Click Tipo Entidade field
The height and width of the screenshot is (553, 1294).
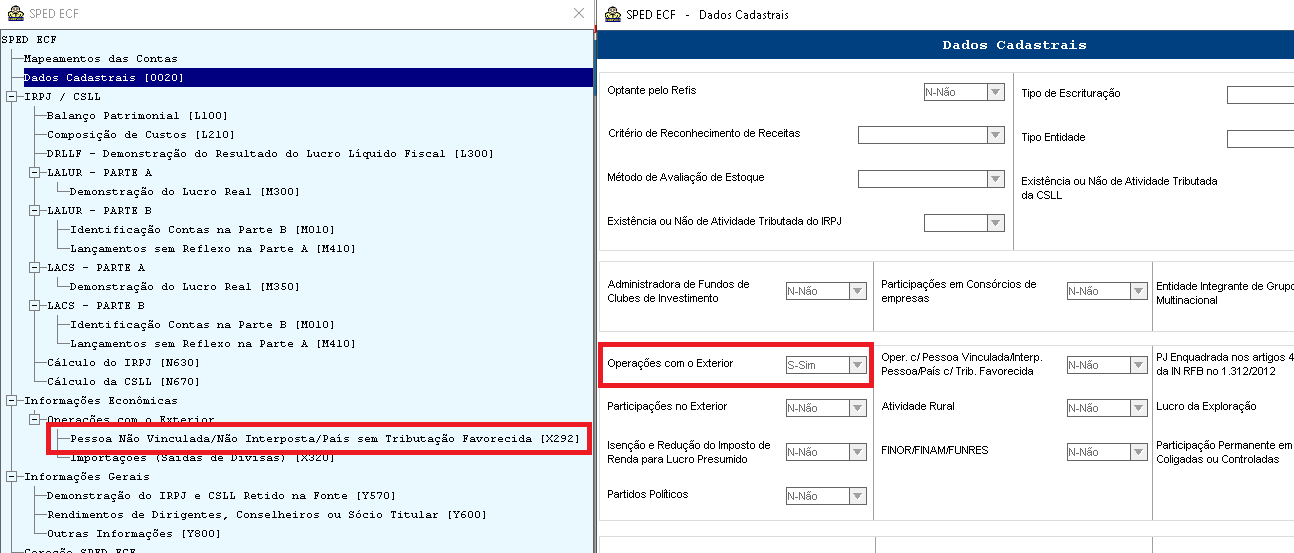click(1260, 139)
